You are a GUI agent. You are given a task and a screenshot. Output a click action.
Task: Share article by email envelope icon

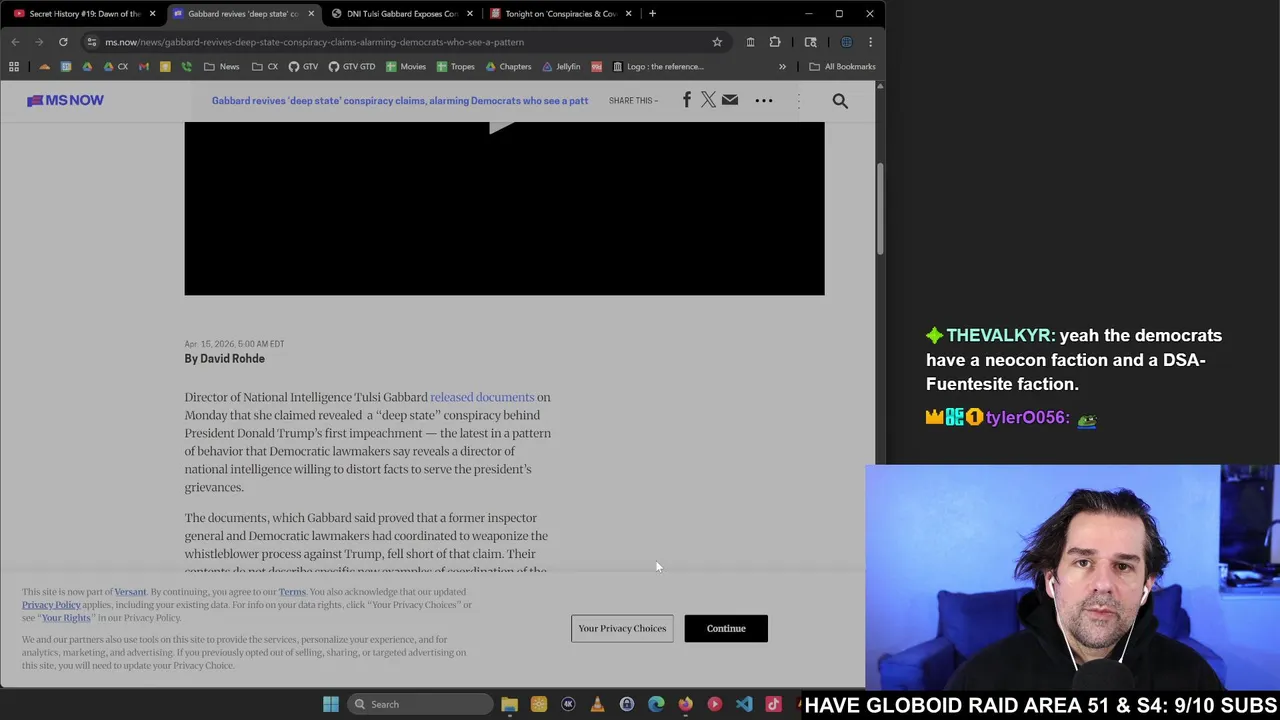tap(730, 100)
